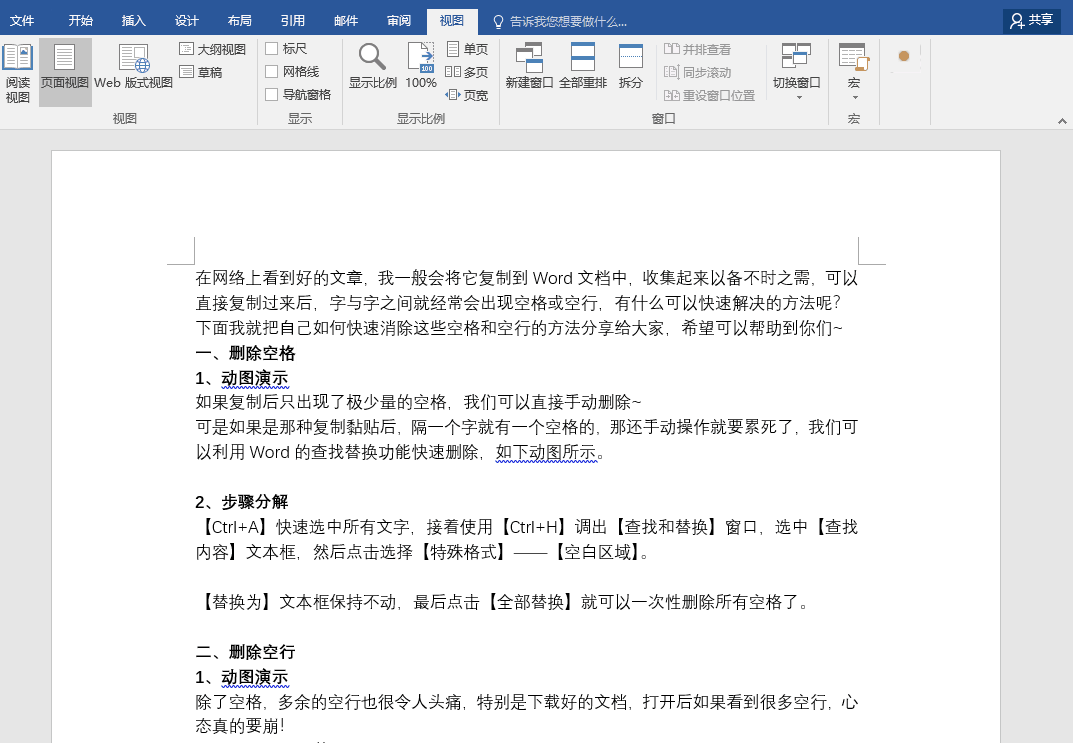Open the Review tab (审阅)
Image resolution: width=1073 pixels, height=743 pixels.
(399, 21)
